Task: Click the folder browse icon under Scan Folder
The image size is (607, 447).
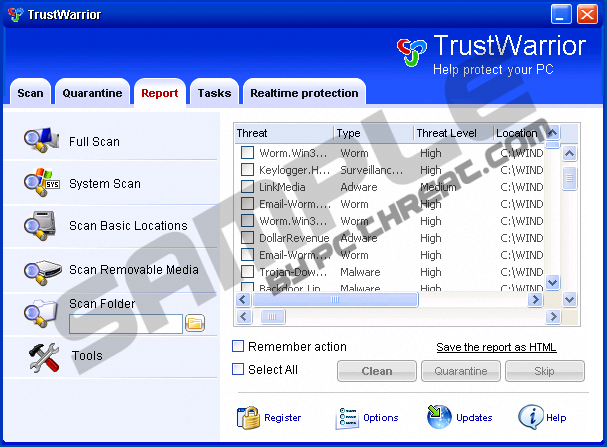Action: [x=195, y=323]
